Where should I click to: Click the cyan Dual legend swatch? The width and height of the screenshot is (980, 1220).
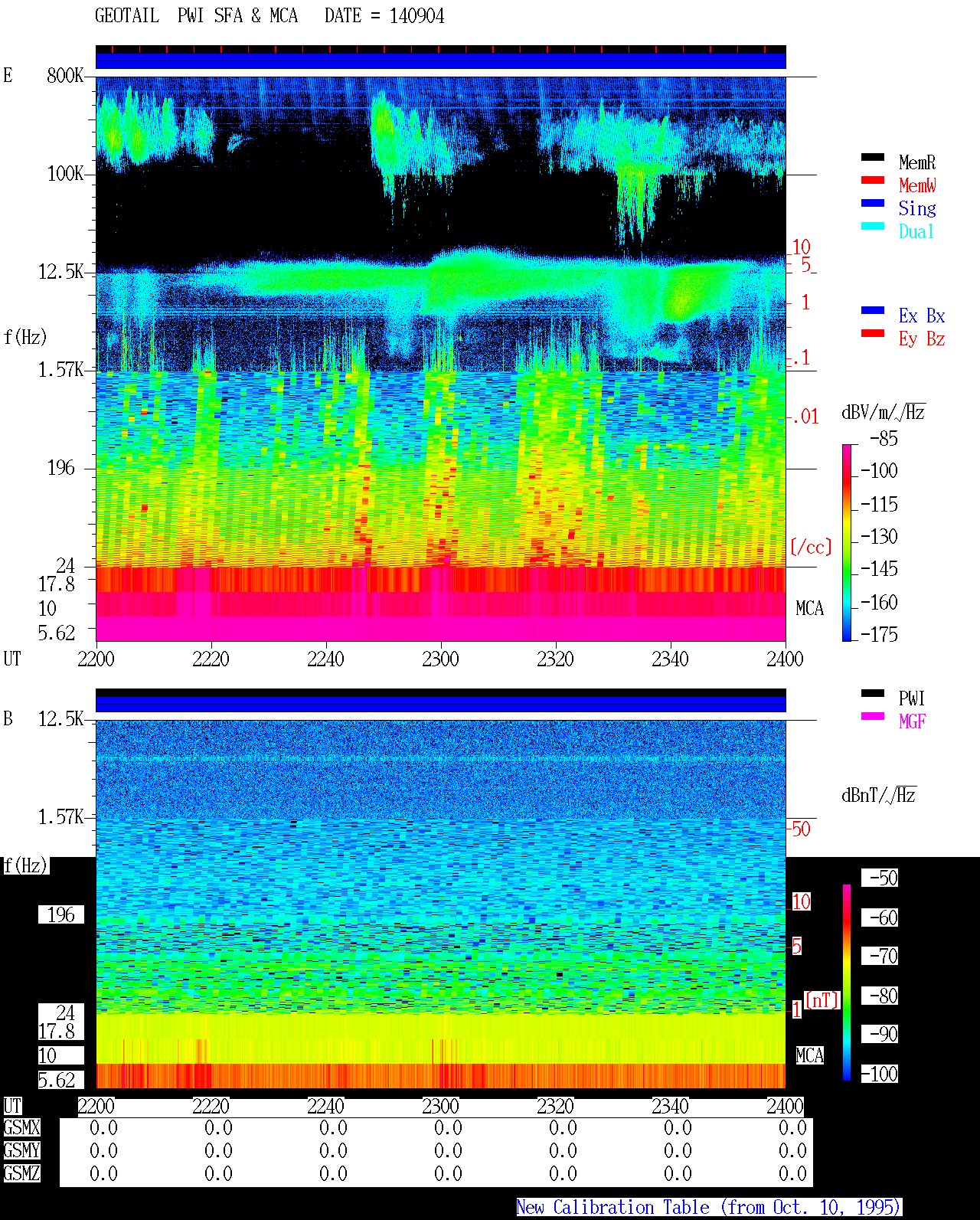873,226
